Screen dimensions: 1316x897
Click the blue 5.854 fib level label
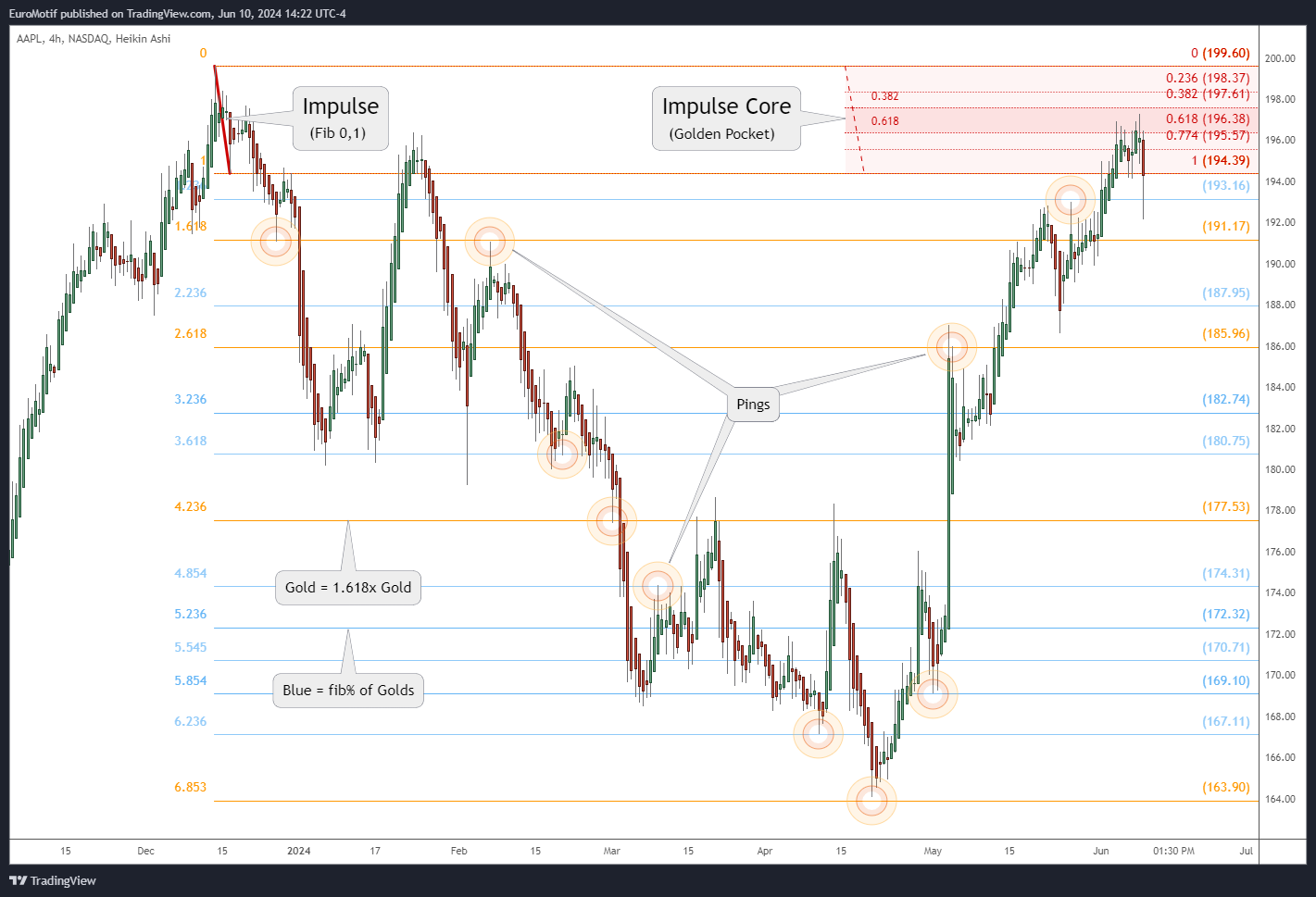point(191,680)
